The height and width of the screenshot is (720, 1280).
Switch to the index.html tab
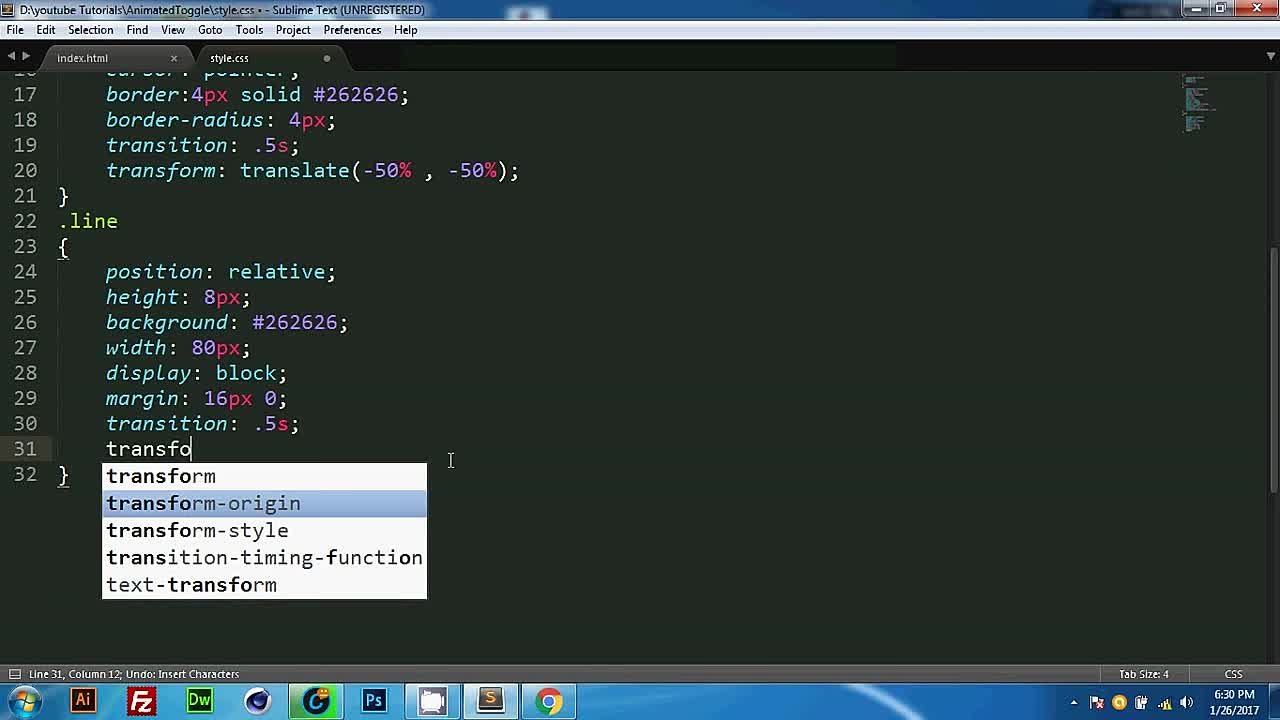pos(82,57)
